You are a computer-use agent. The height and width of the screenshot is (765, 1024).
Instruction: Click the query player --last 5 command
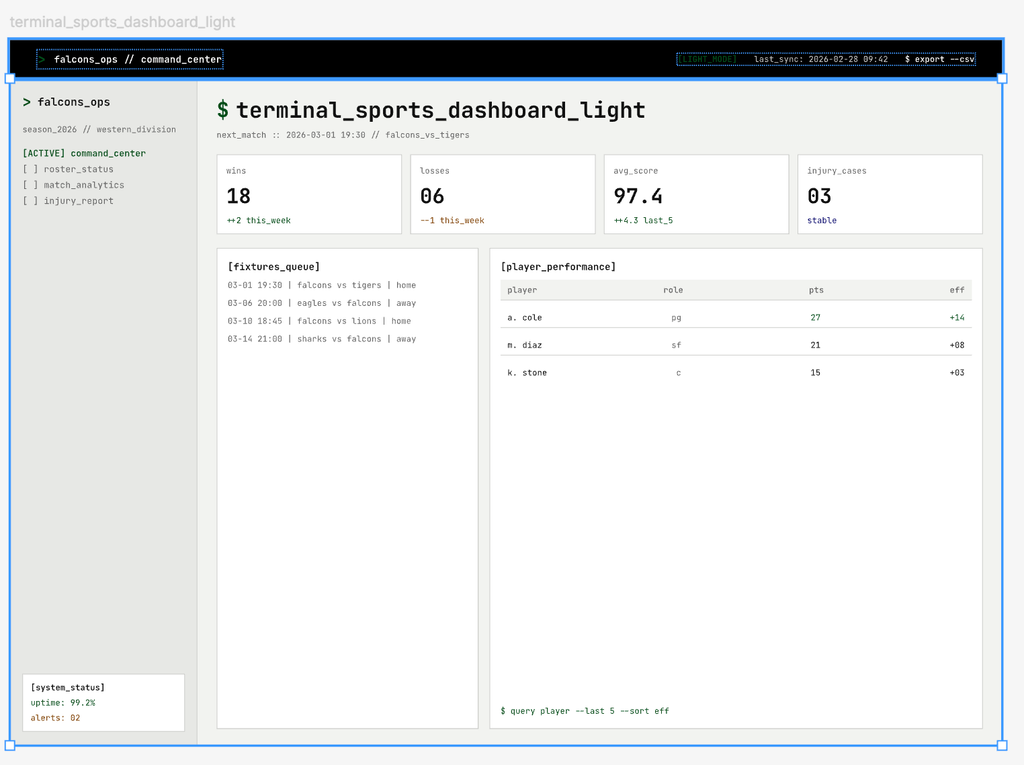pos(585,711)
